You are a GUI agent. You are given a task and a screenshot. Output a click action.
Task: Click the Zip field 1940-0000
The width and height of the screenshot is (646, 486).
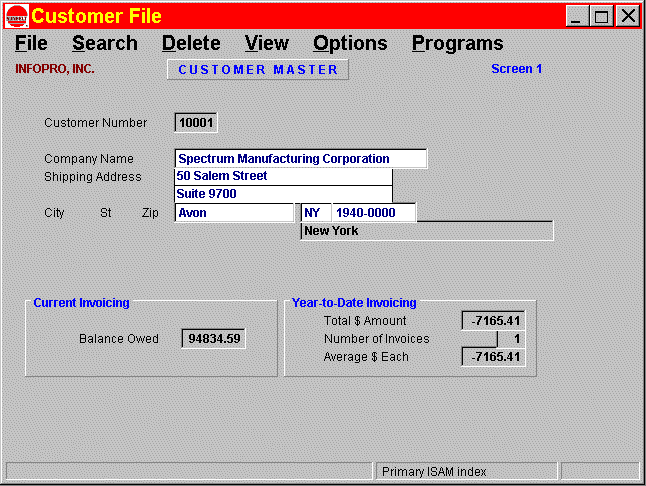(x=374, y=213)
